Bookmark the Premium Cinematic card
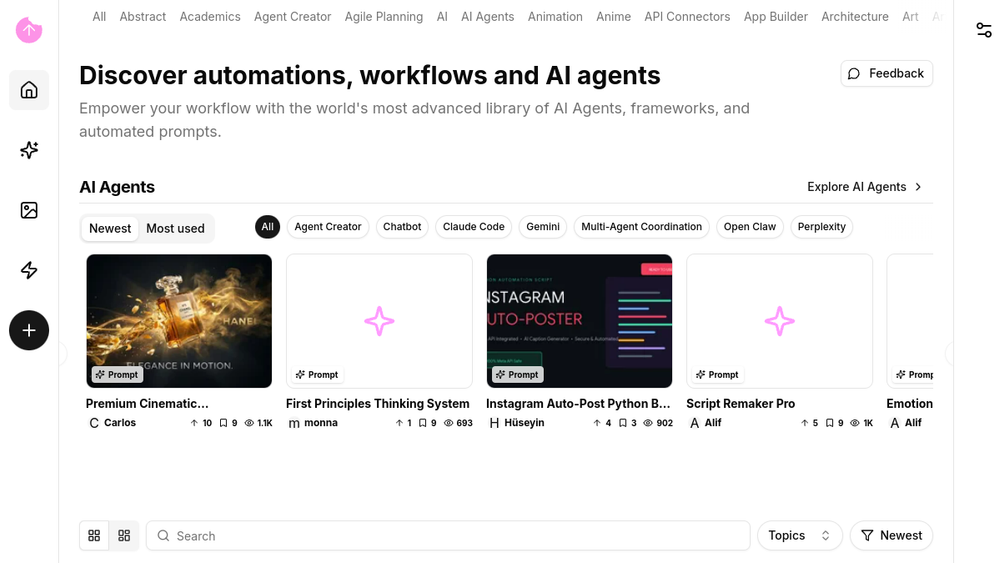This screenshot has height=563, width=1000. tap(228, 423)
